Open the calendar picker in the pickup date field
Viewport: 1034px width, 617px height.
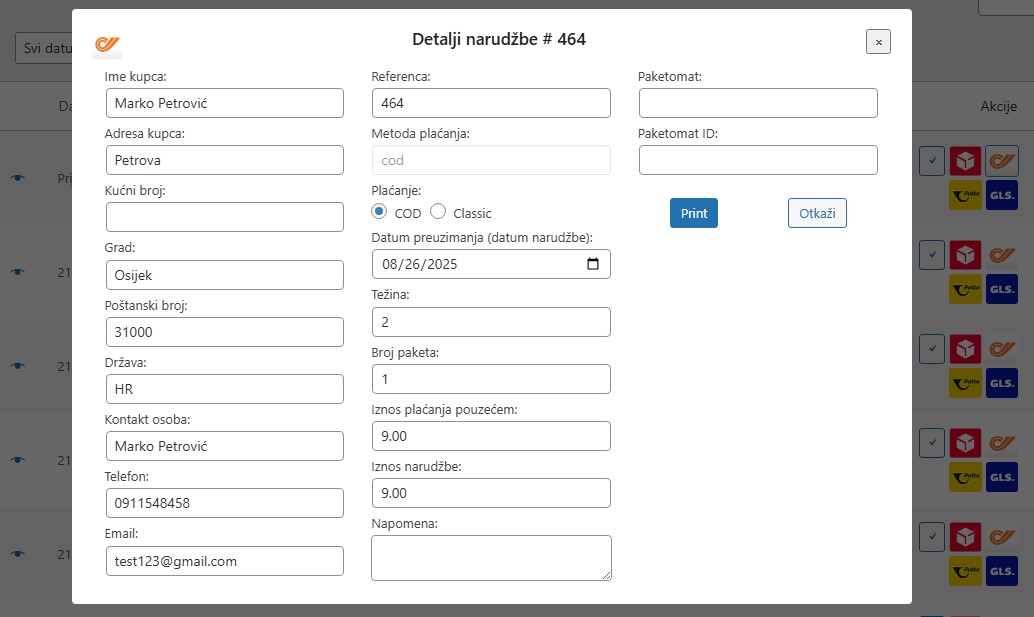[x=592, y=264]
